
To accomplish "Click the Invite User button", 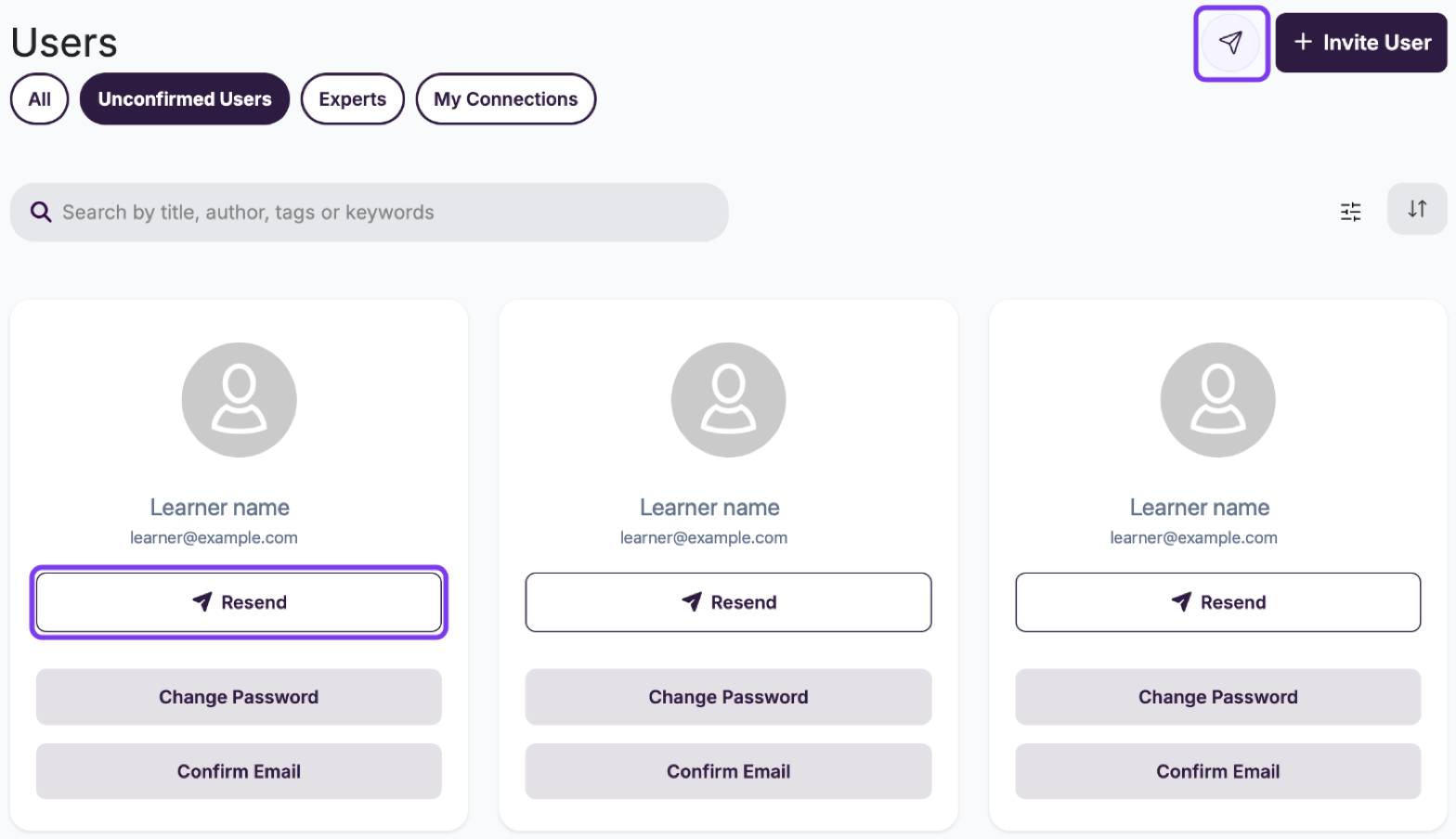I will (1361, 43).
